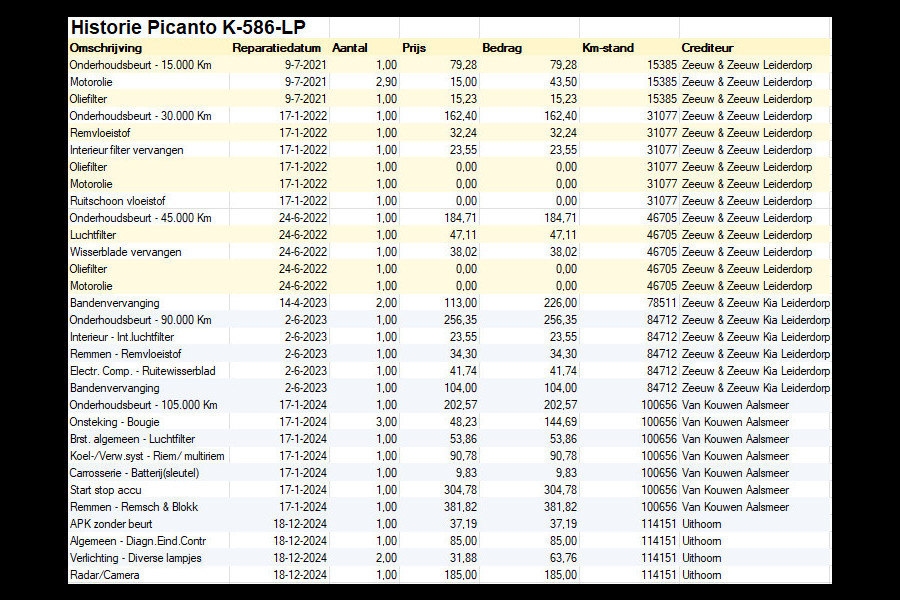Select the Verlichting - Diverse lampjes cell

click(x=135, y=558)
